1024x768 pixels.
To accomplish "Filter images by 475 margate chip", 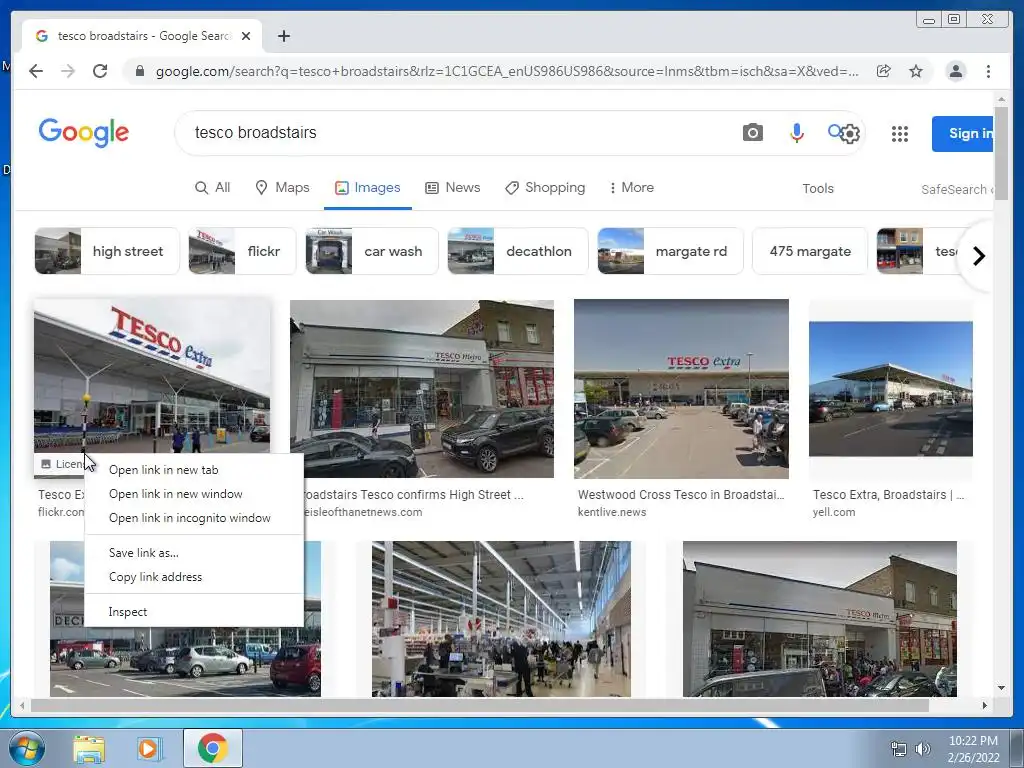I will pyautogui.click(x=810, y=251).
